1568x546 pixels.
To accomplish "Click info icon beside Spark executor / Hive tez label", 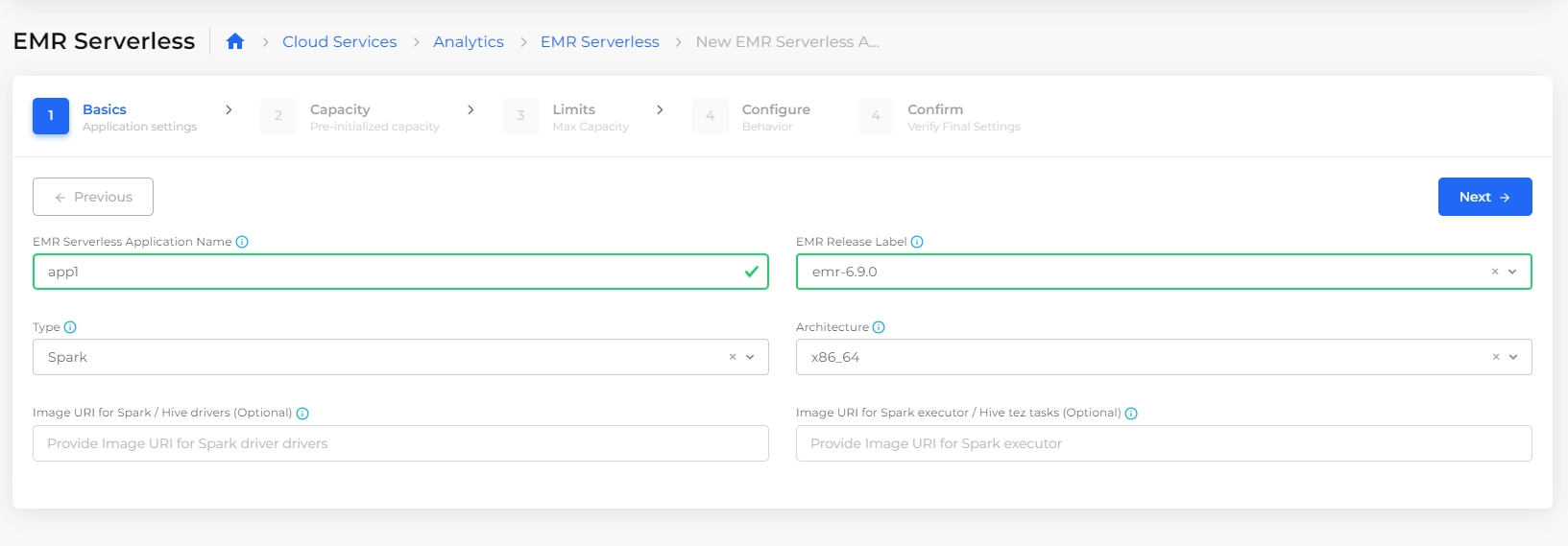I will click(1131, 414).
